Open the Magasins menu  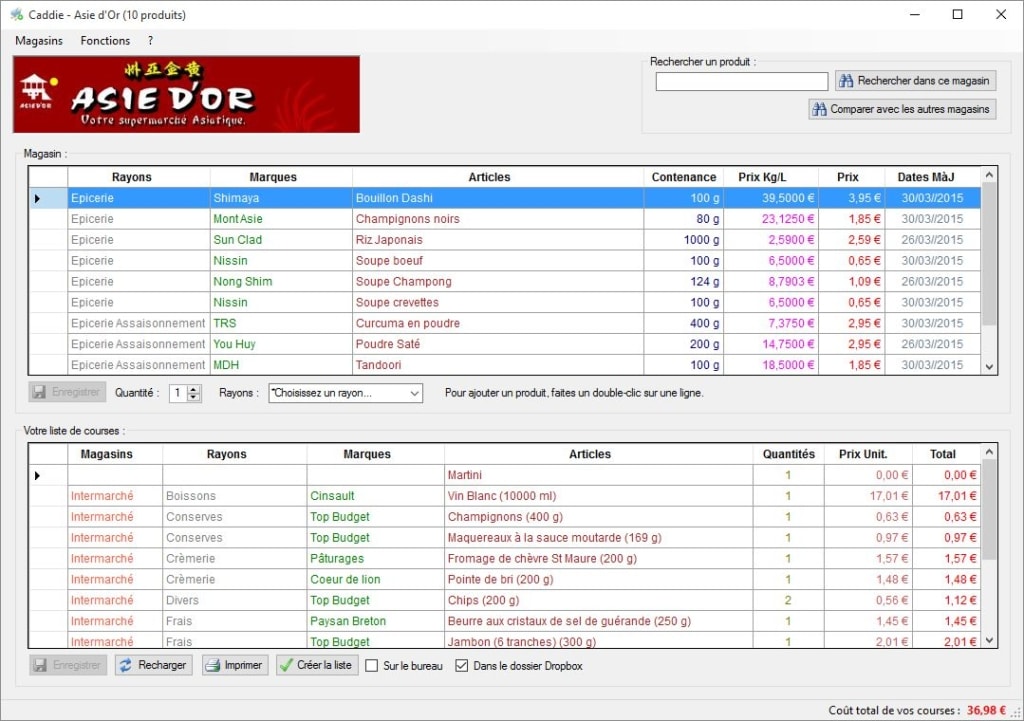(x=38, y=41)
